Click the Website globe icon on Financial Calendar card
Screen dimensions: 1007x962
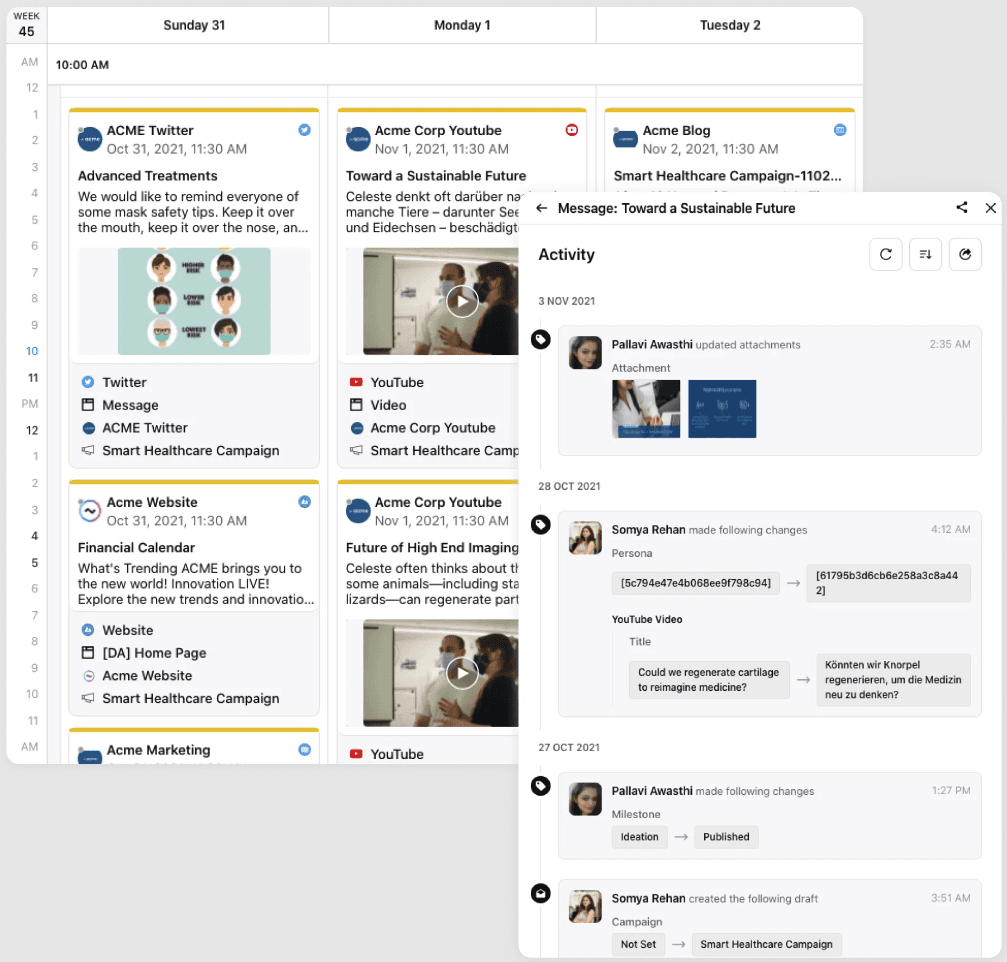(90, 631)
